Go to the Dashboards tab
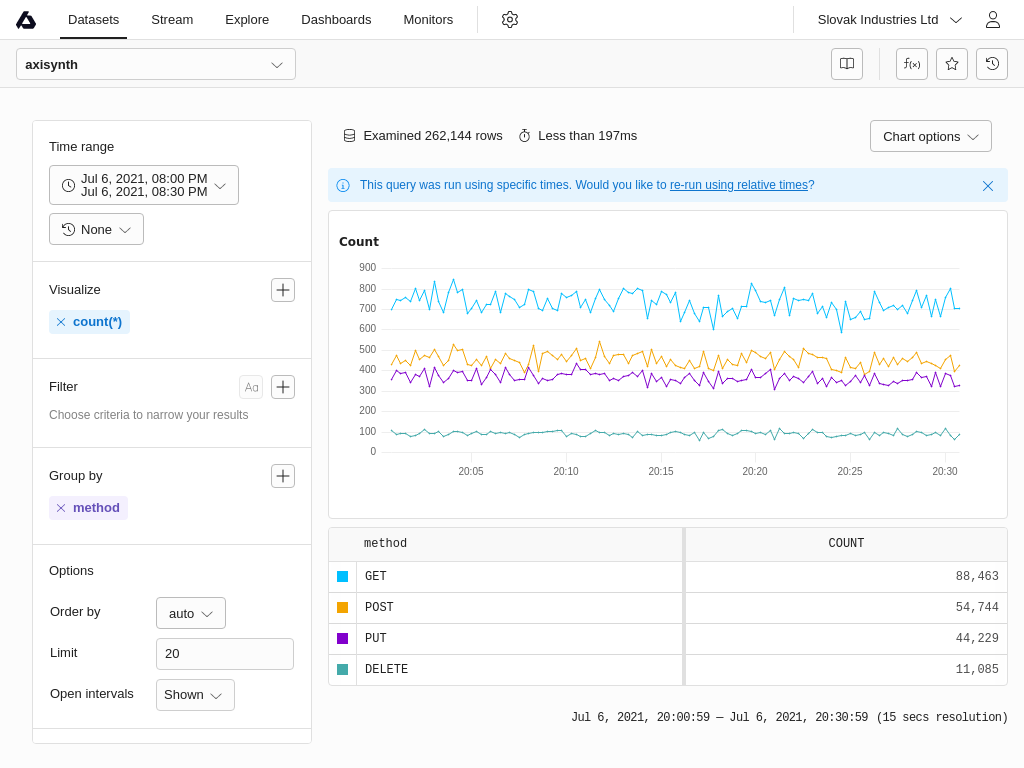 pyautogui.click(x=336, y=20)
